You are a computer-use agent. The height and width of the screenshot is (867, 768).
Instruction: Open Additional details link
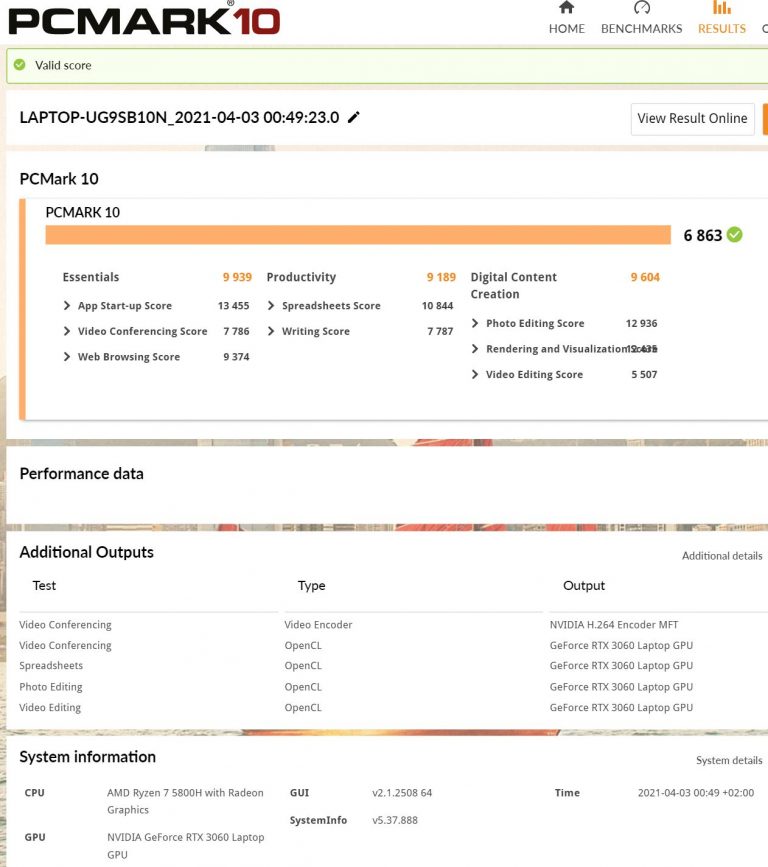(x=721, y=556)
